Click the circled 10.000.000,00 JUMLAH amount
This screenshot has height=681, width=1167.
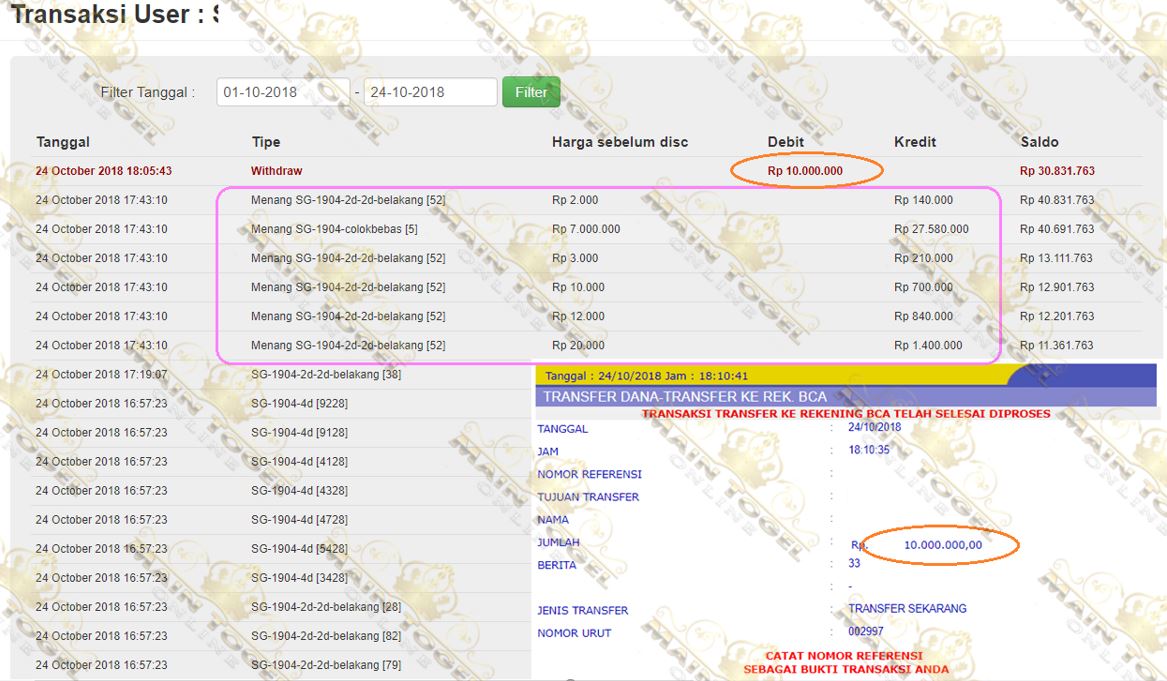(943, 545)
